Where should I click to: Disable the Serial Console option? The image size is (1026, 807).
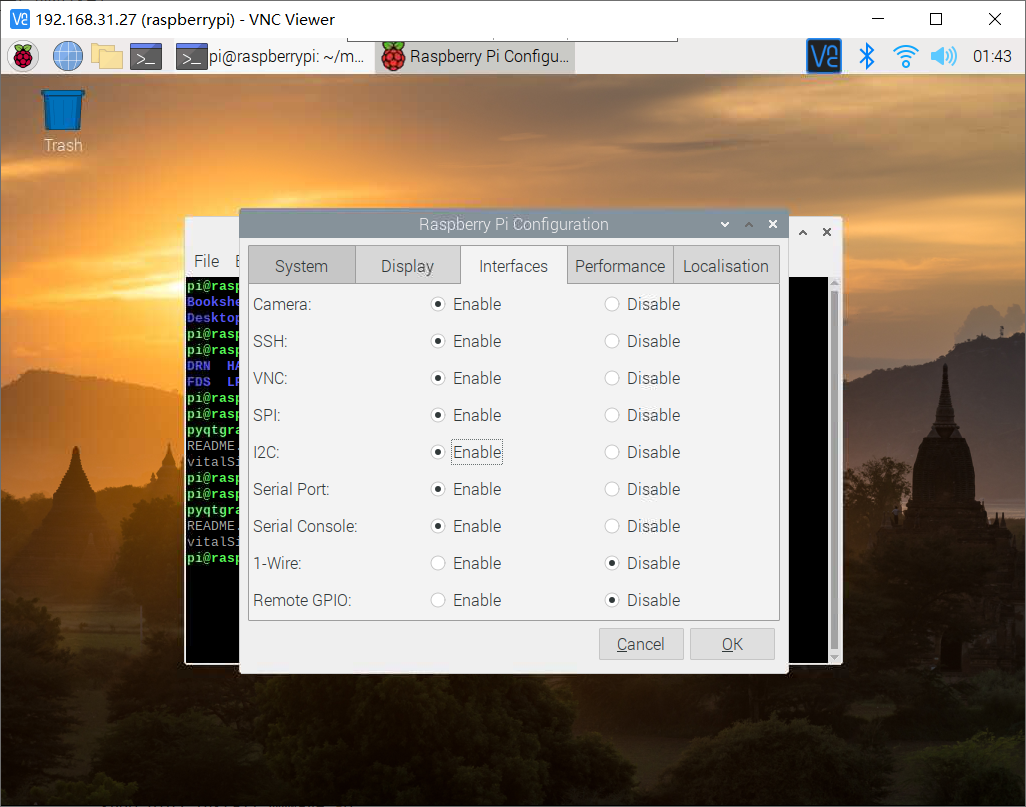(612, 526)
